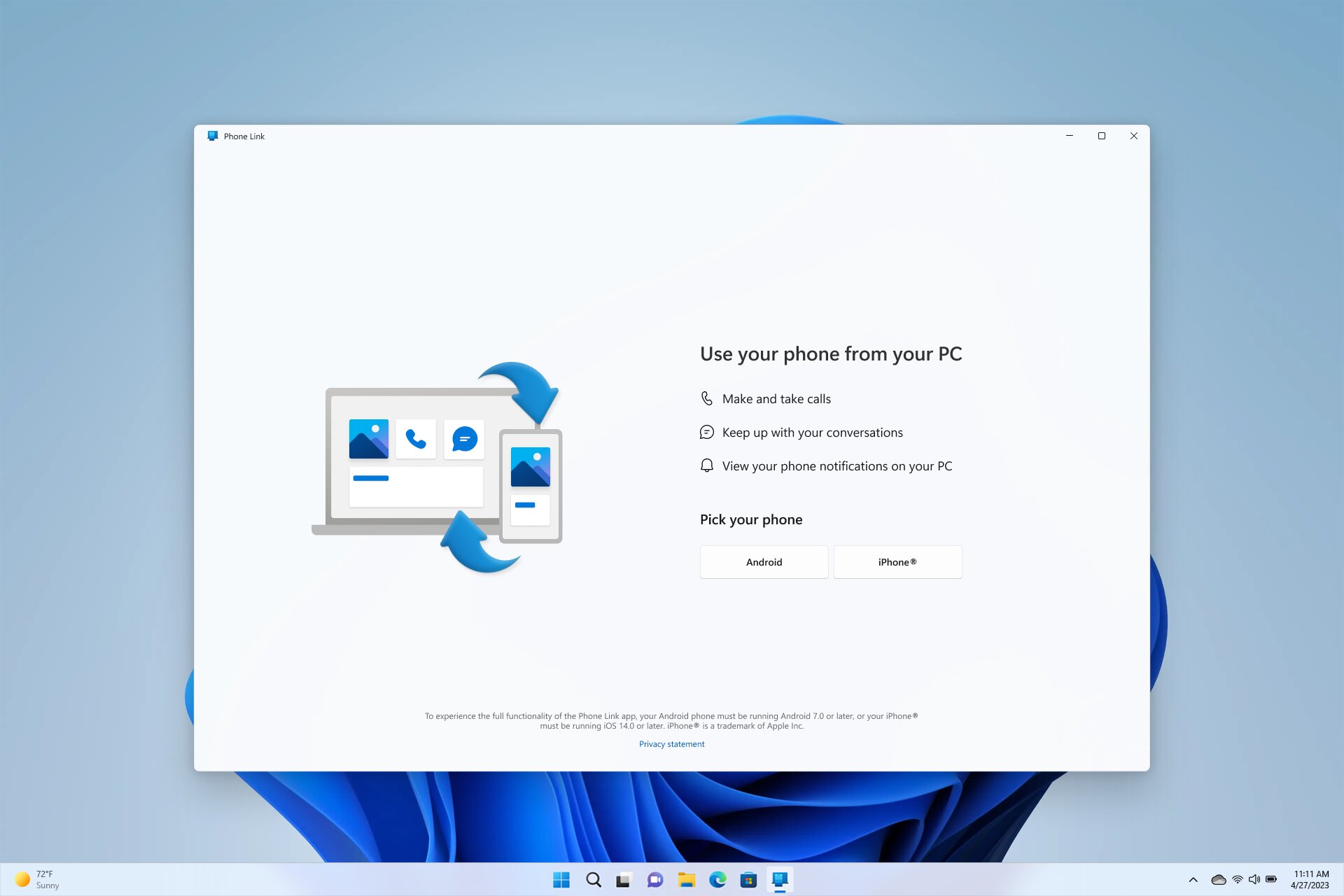This screenshot has height=896, width=1344.
Task: Open the File Explorer taskbar icon
Action: pos(687,879)
